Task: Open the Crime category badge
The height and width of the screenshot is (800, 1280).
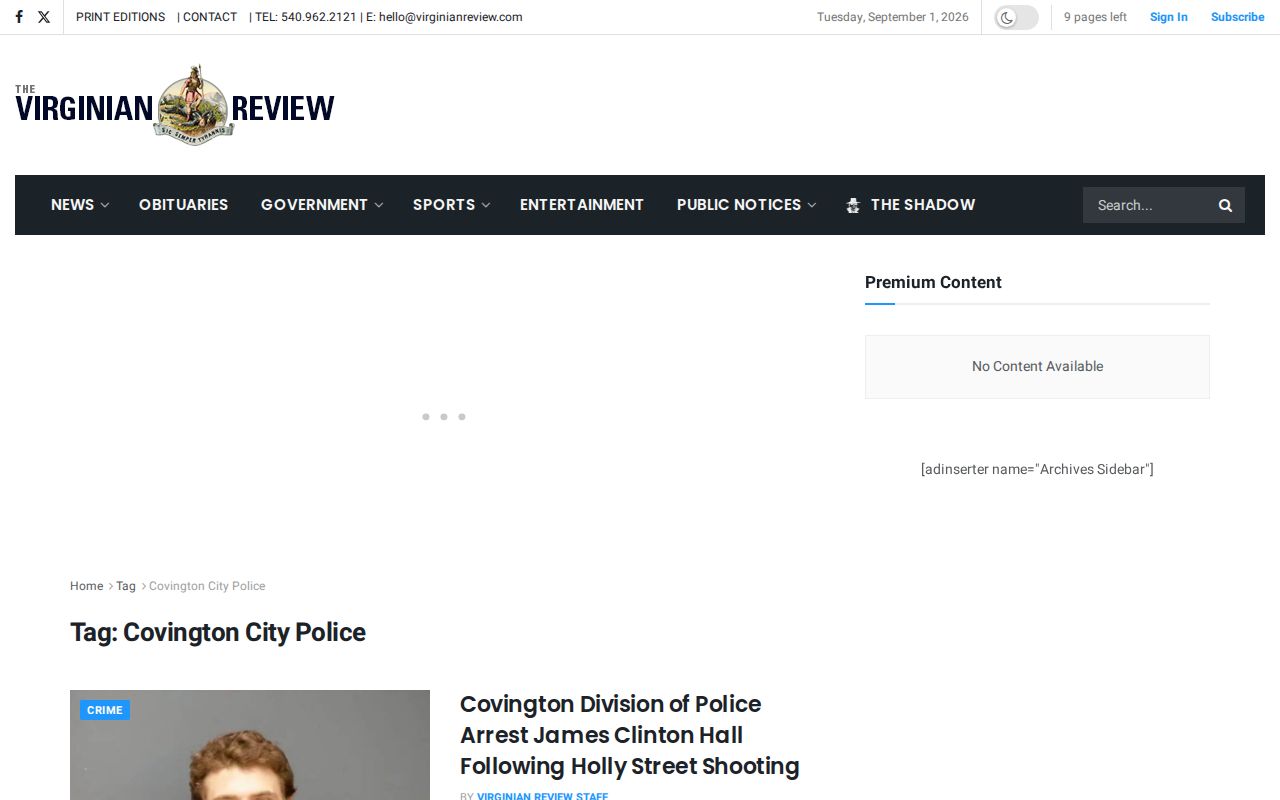Action: 105,710
